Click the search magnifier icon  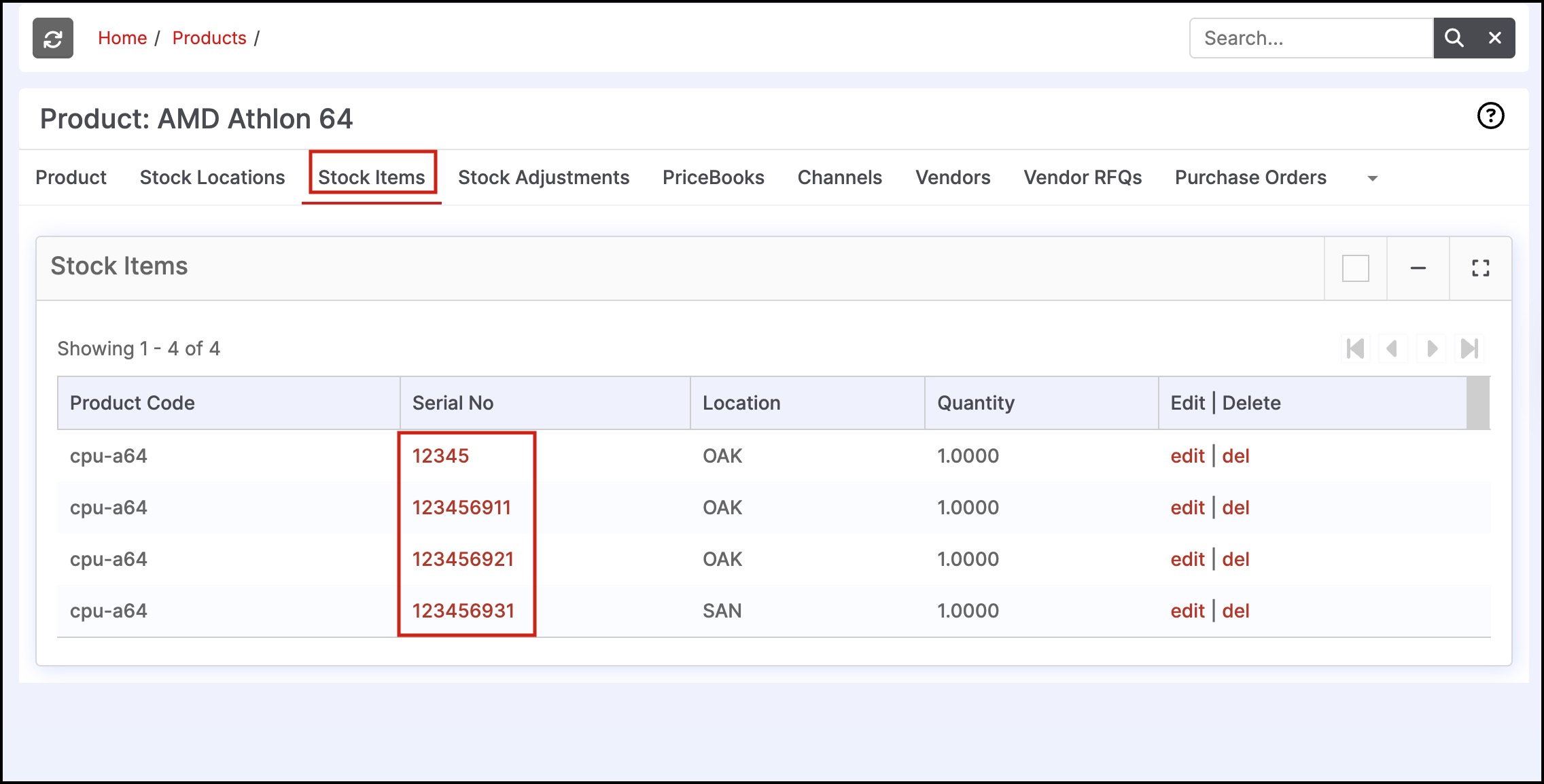tap(1454, 38)
